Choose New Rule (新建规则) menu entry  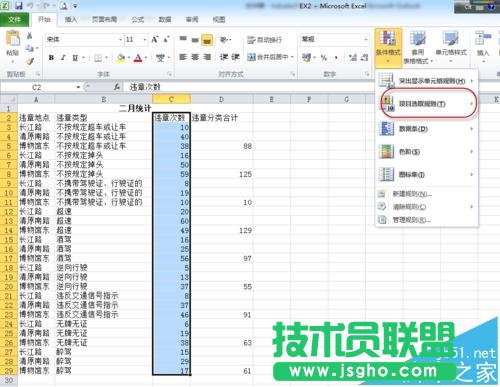click(427, 194)
